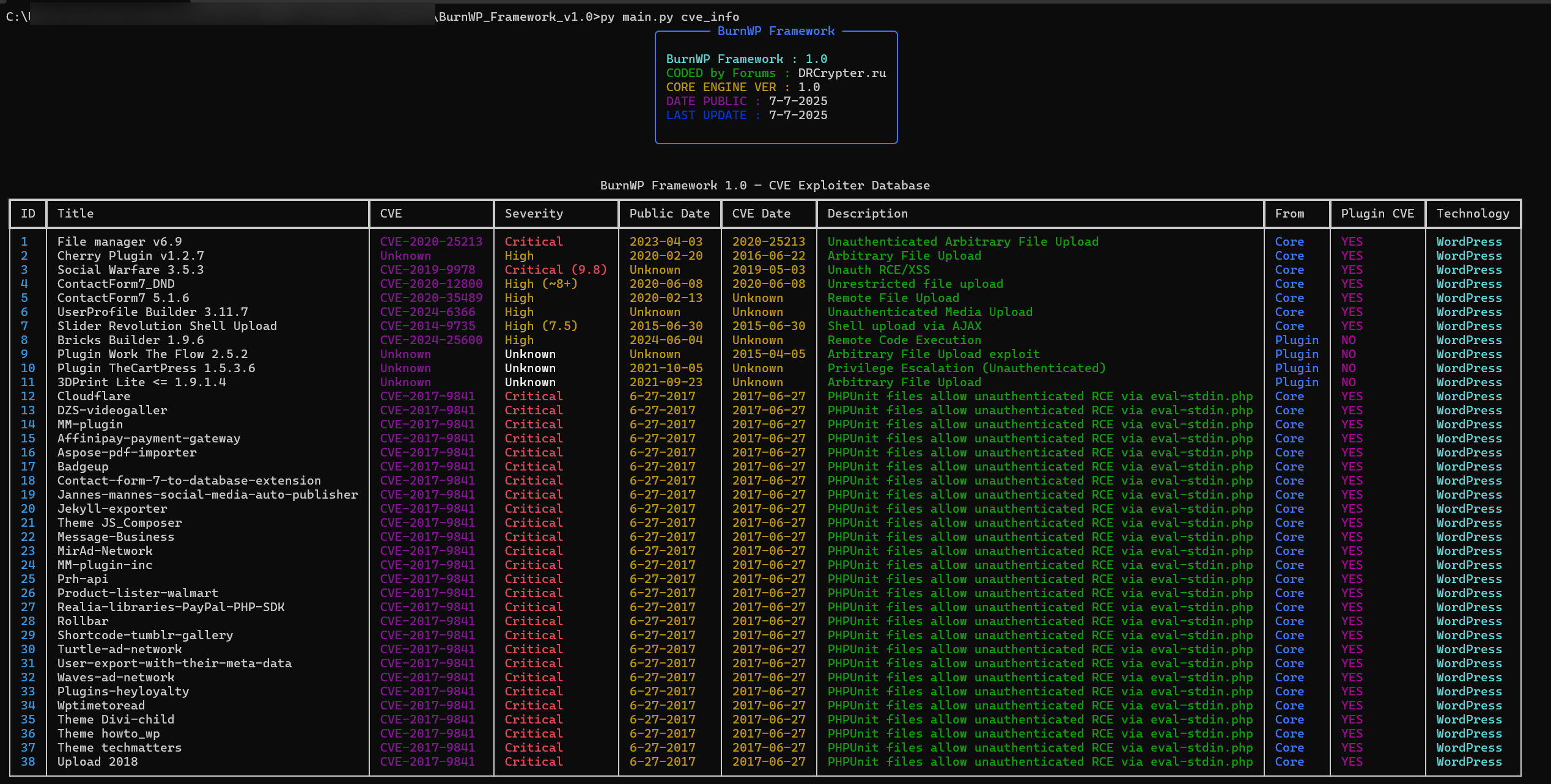Click the Bricks Builder 1.9.6 row title
Image resolution: width=1551 pixels, height=784 pixels.
coord(130,340)
